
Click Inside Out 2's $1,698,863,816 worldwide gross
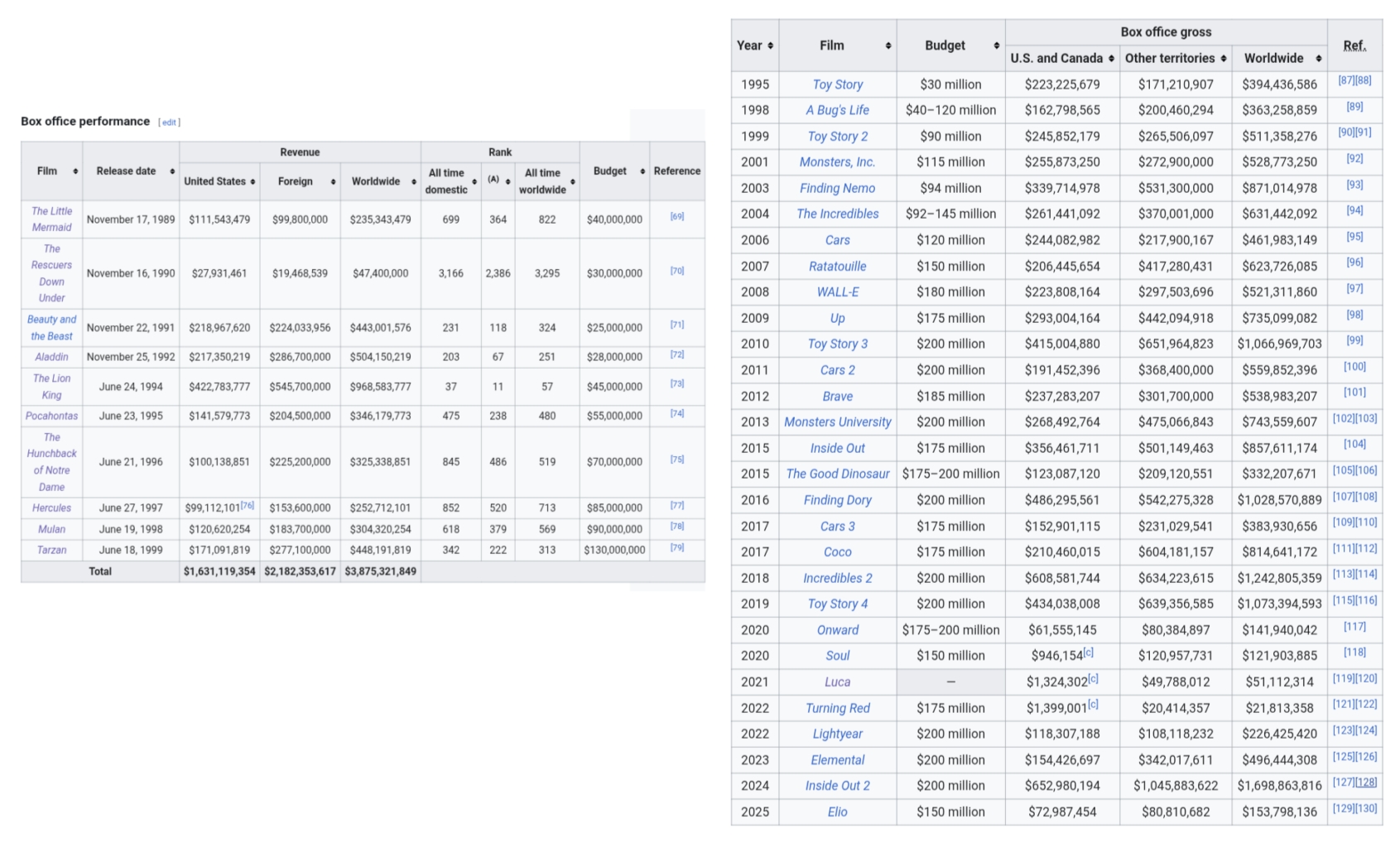(x=1279, y=786)
